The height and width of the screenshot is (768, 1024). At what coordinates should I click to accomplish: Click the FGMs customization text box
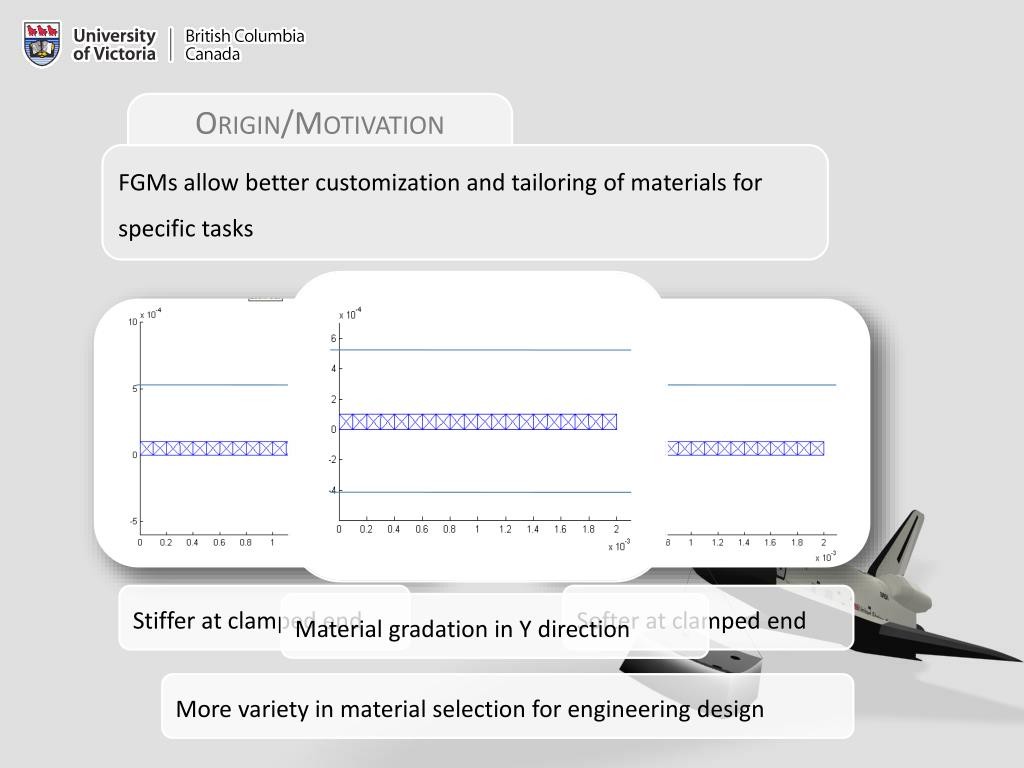(465, 202)
